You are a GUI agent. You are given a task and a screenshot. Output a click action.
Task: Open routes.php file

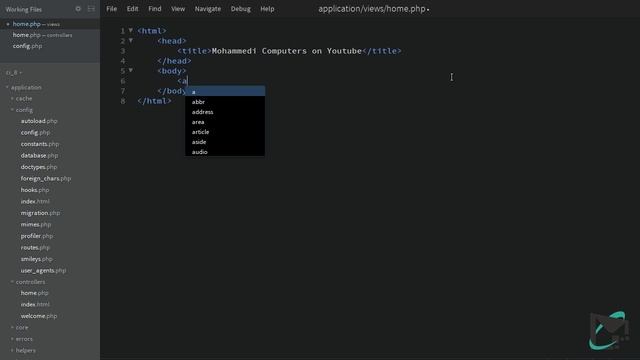pos(35,247)
